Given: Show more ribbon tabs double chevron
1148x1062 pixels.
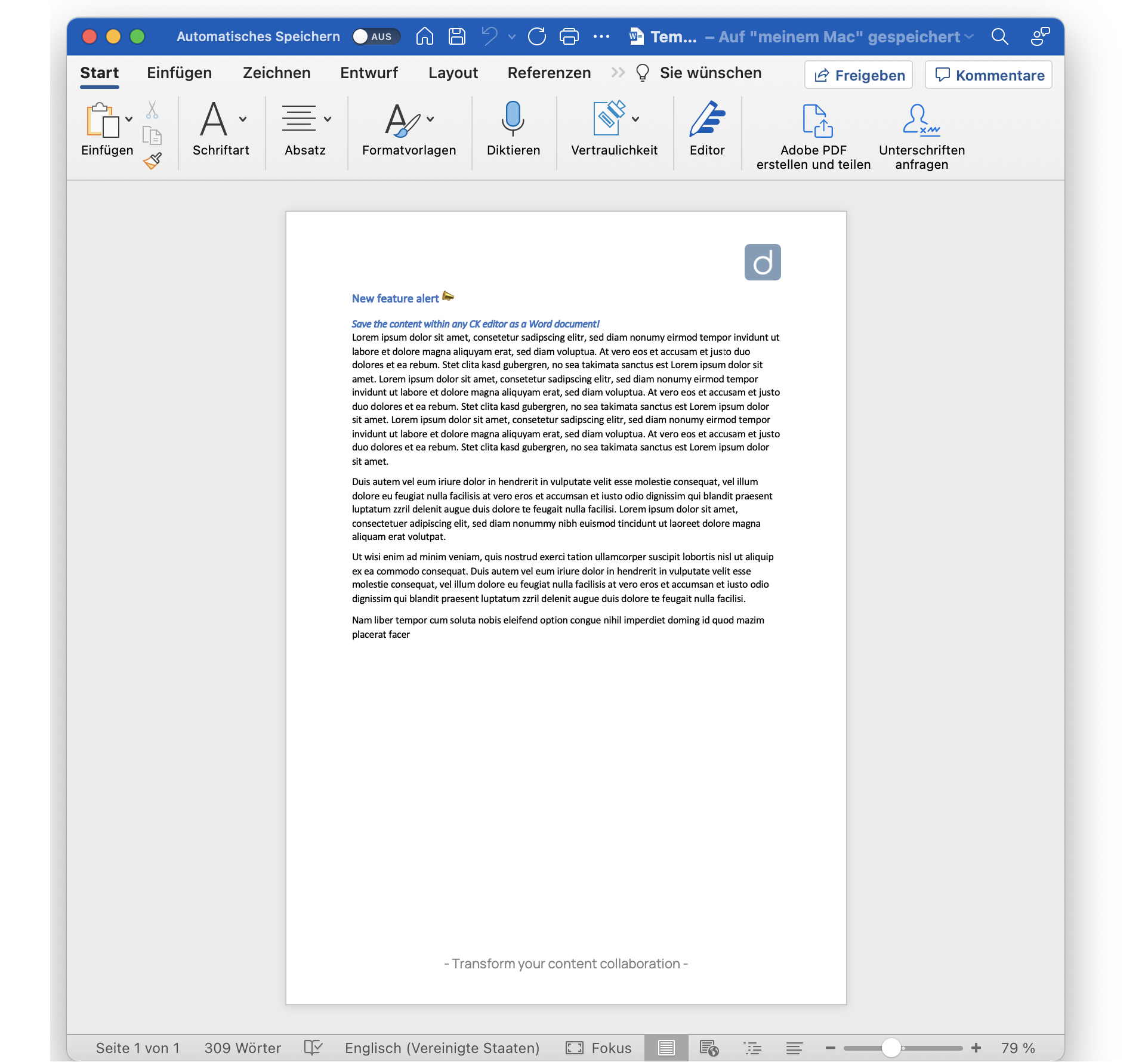Looking at the screenshot, I should tap(618, 73).
